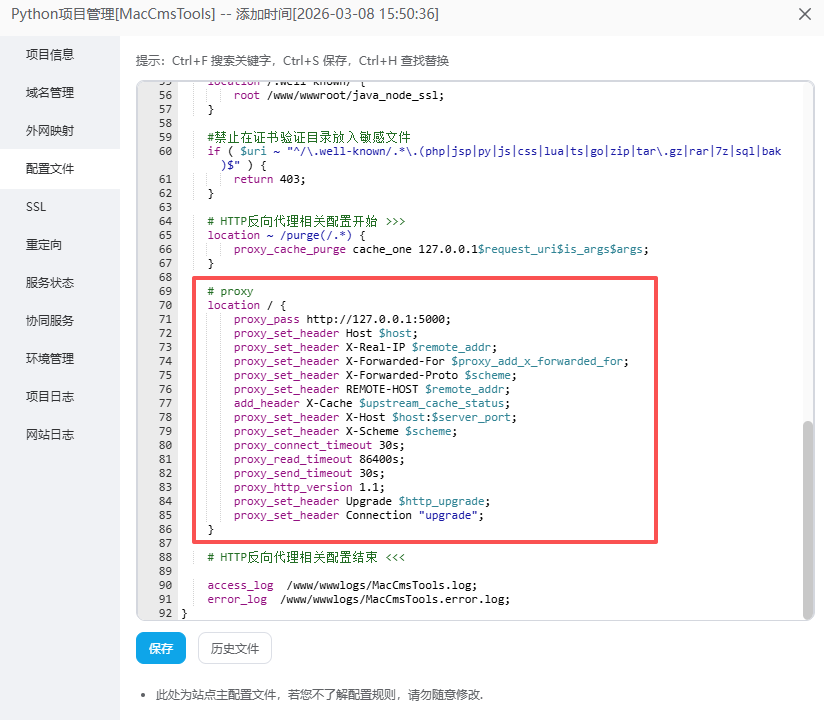Viewport: 824px width, 720px height.
Task: Go to the SSL settings tab
Action: (36, 207)
